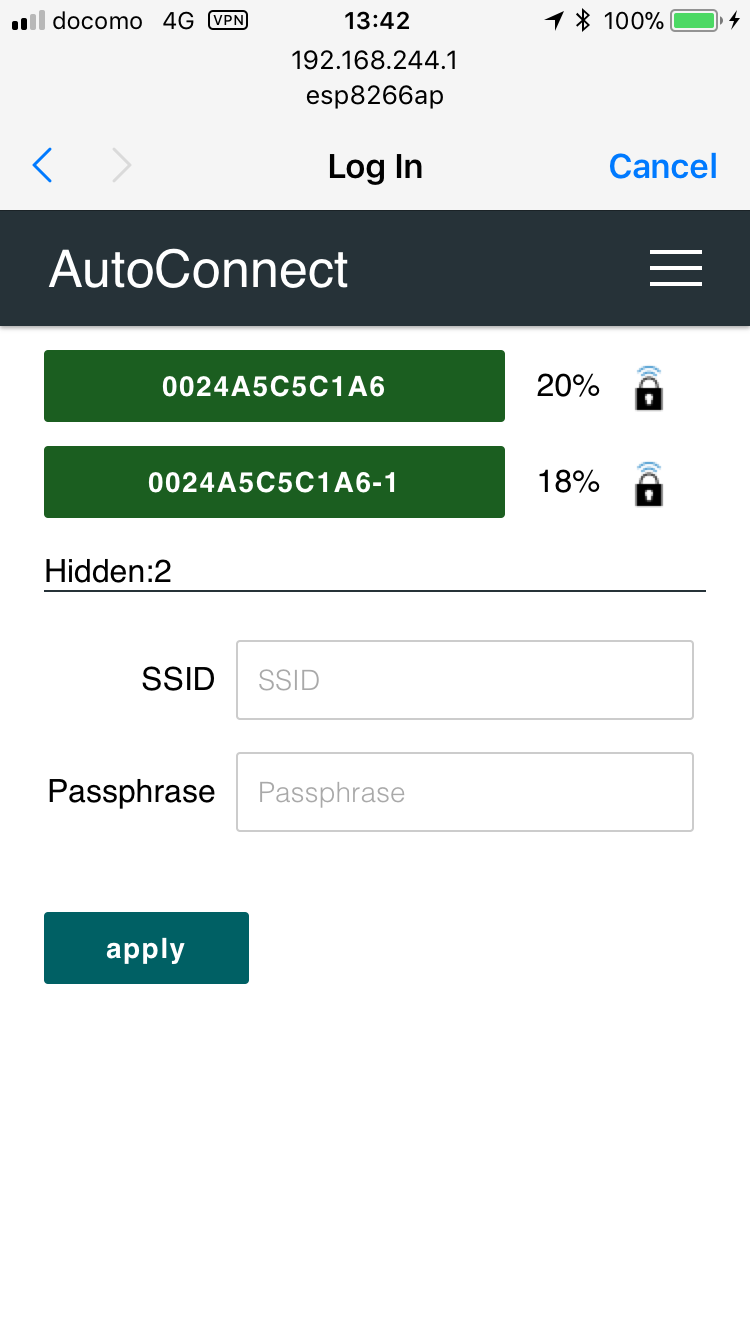Viewport: 750px width, 1334px height.
Task: Tap the 192.168.244.1 address text
Action: 375,61
